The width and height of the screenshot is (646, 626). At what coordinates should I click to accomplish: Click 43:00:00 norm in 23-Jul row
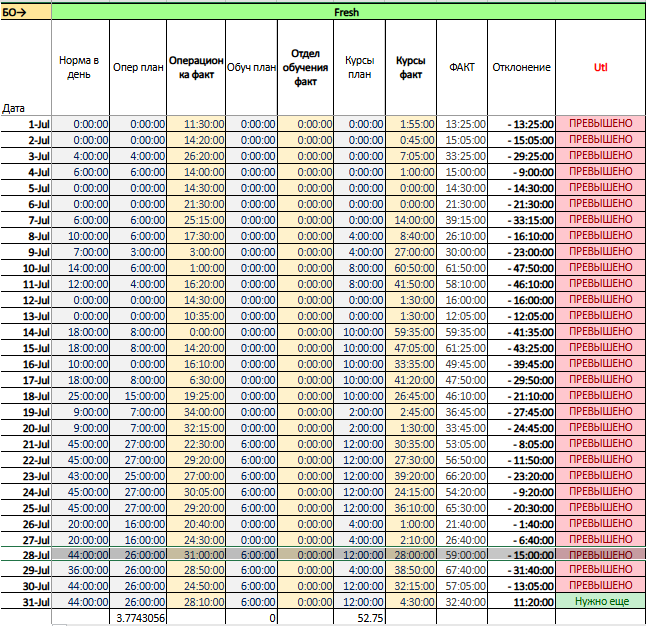pyautogui.click(x=80, y=476)
